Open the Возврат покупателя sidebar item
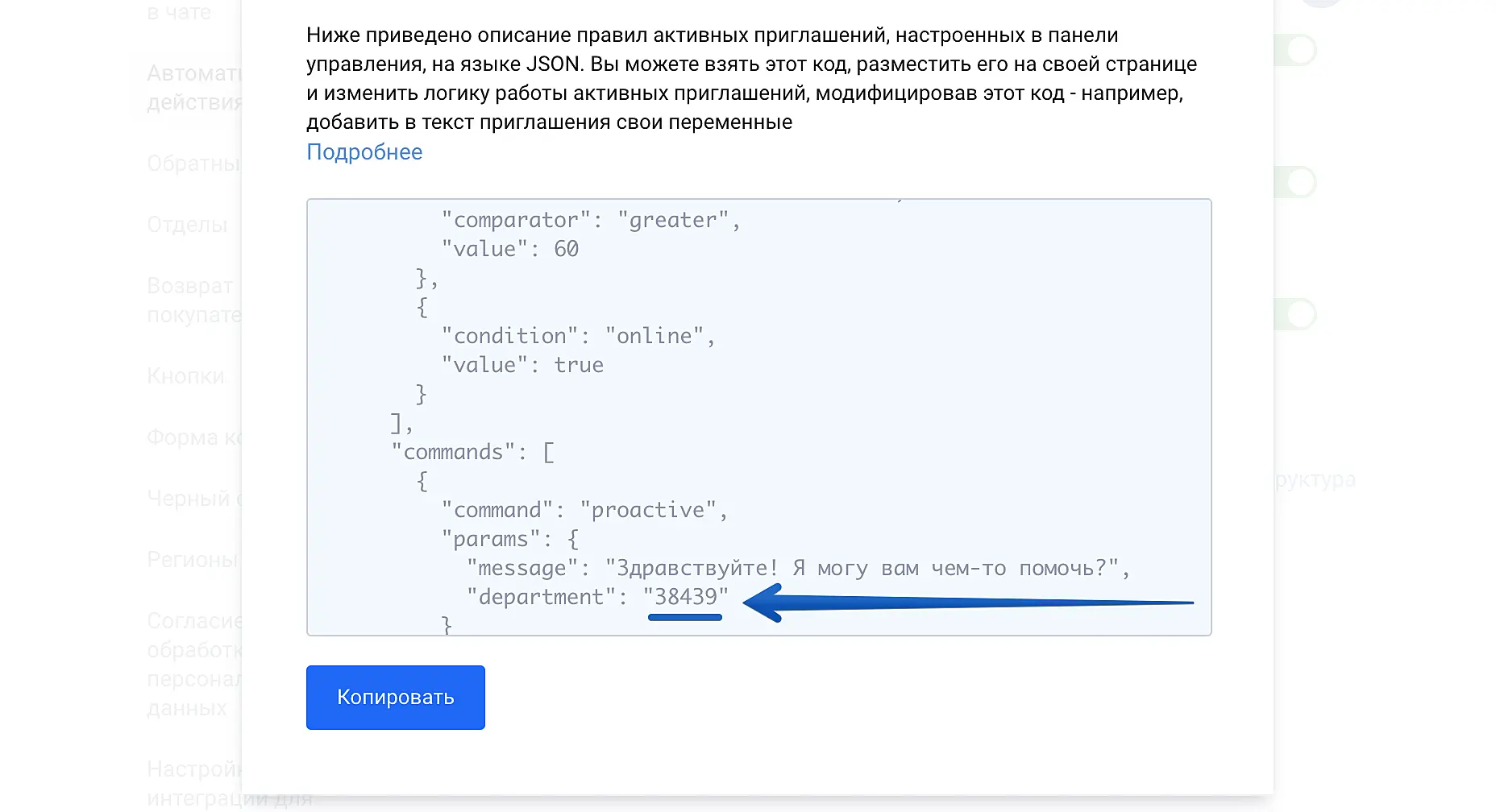Viewport: 1496px width, 812px height. click(x=193, y=300)
